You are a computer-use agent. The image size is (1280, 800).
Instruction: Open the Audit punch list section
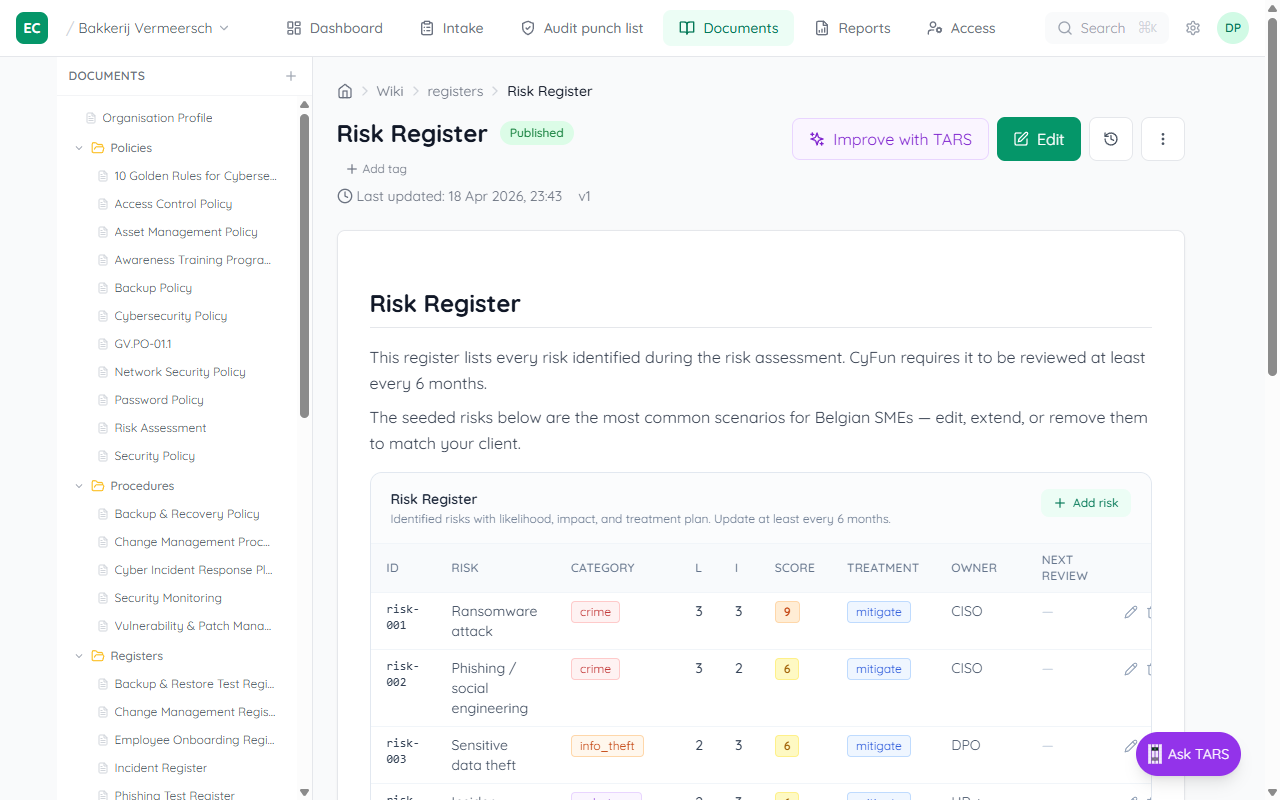(581, 28)
